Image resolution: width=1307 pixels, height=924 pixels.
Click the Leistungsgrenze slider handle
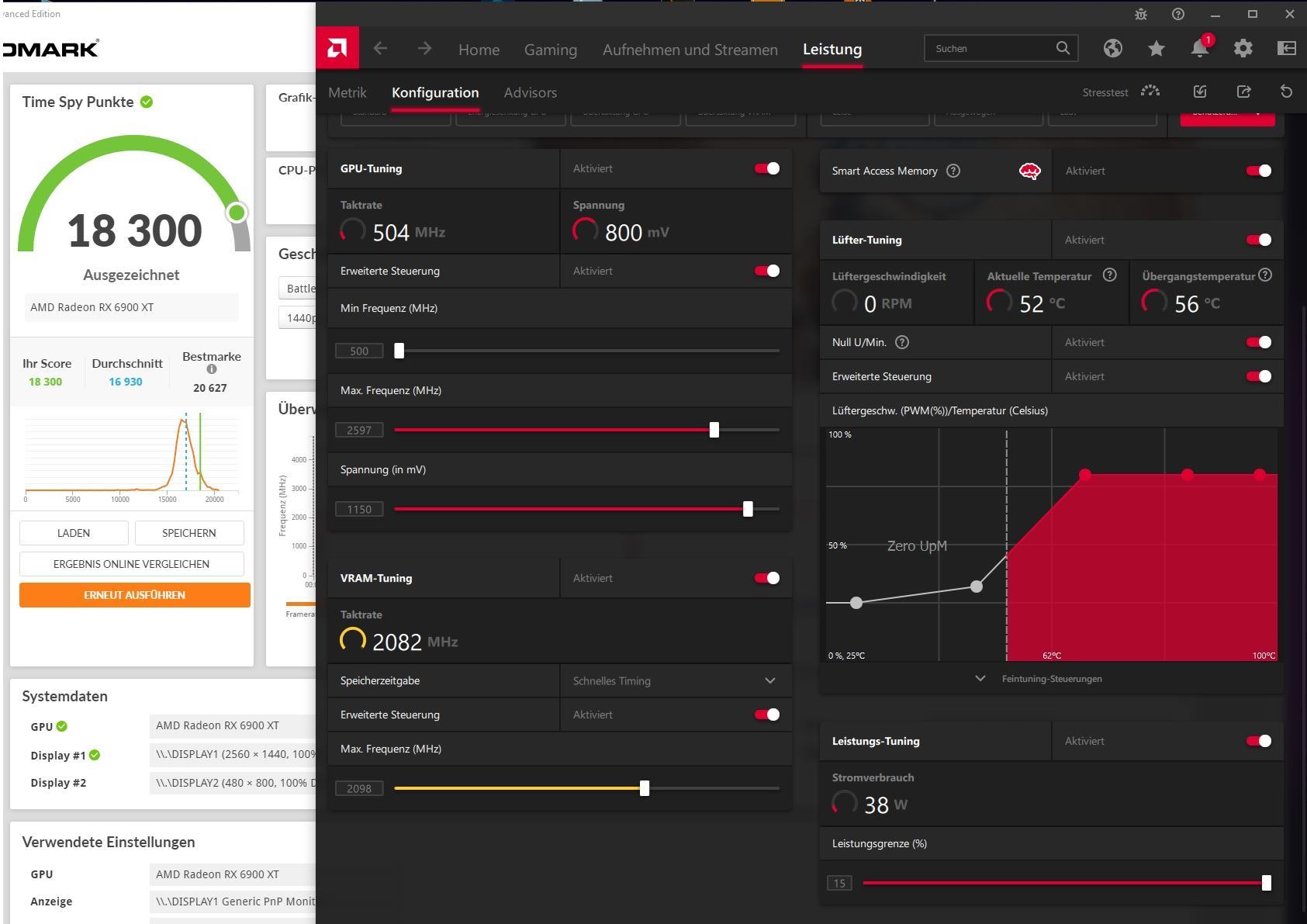(x=1267, y=883)
